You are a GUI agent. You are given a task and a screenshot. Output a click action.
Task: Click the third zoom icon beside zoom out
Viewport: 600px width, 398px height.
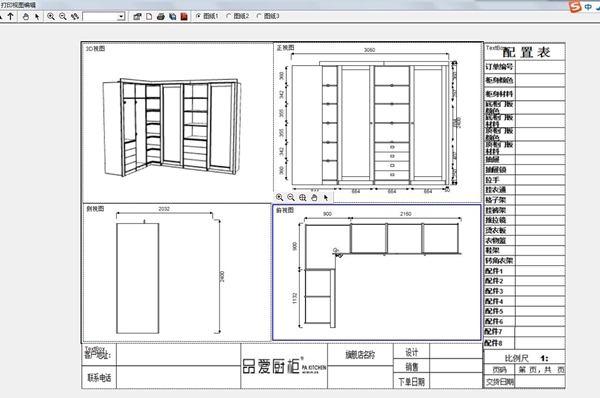coord(75,16)
